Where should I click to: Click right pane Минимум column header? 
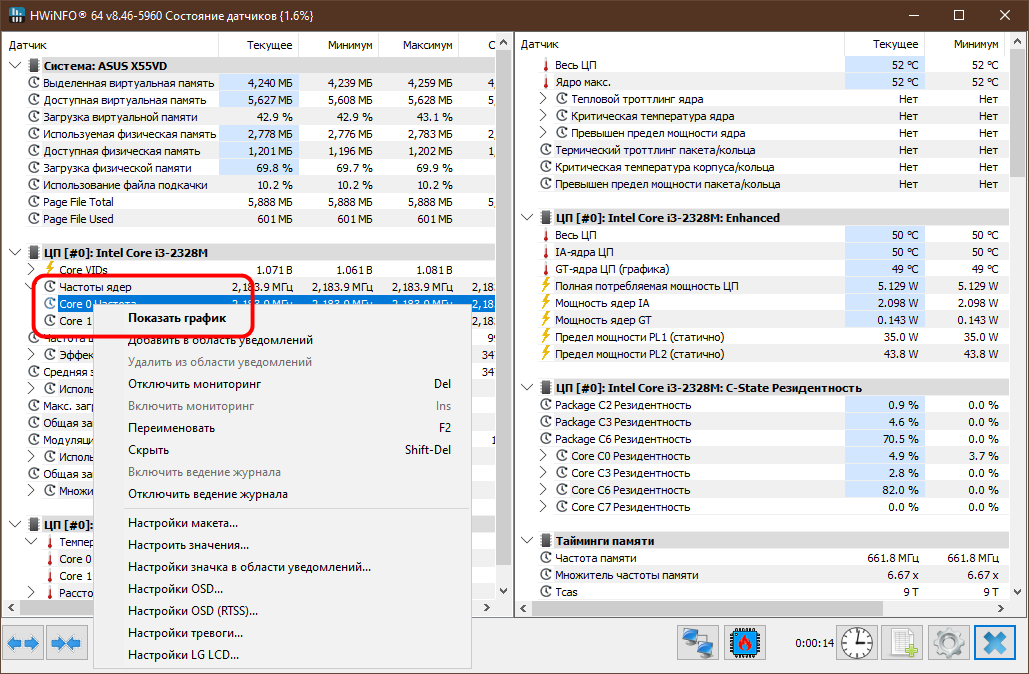(965, 45)
